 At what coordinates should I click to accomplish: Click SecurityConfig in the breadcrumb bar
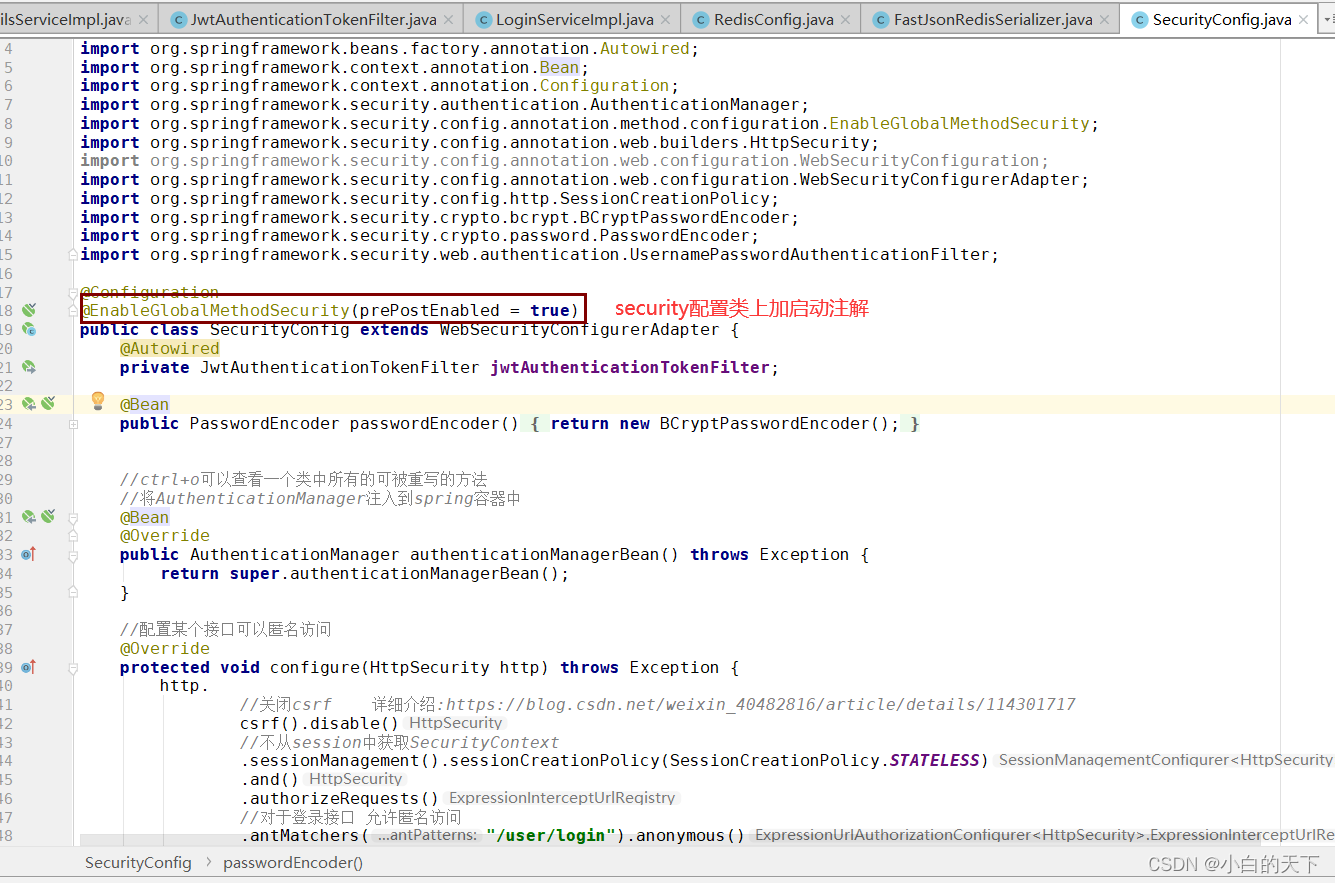(138, 862)
